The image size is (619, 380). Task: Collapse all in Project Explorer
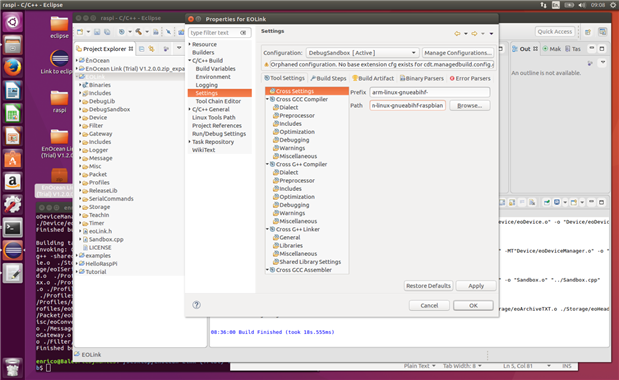point(142,49)
